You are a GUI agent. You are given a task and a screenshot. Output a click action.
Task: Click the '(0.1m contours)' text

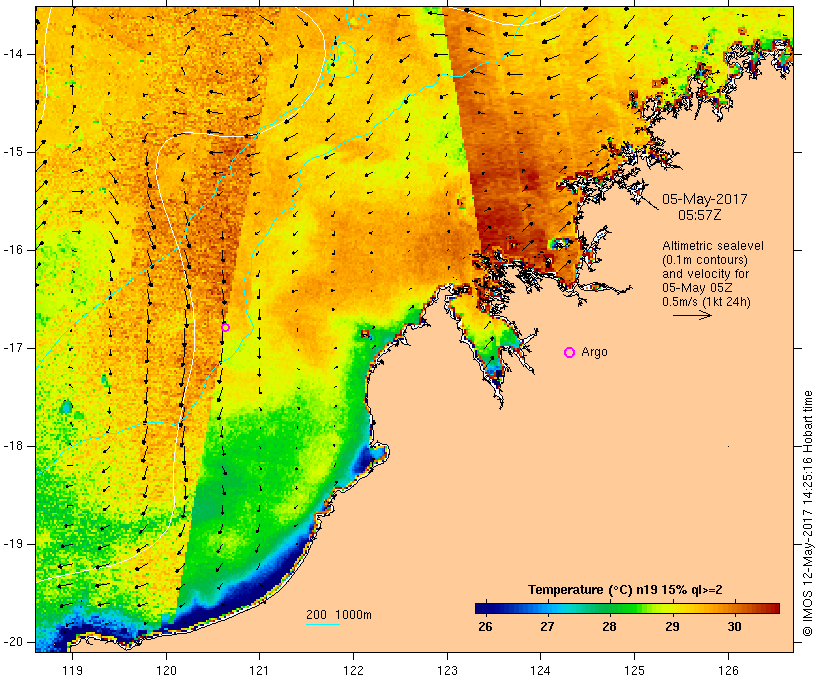[705, 260]
